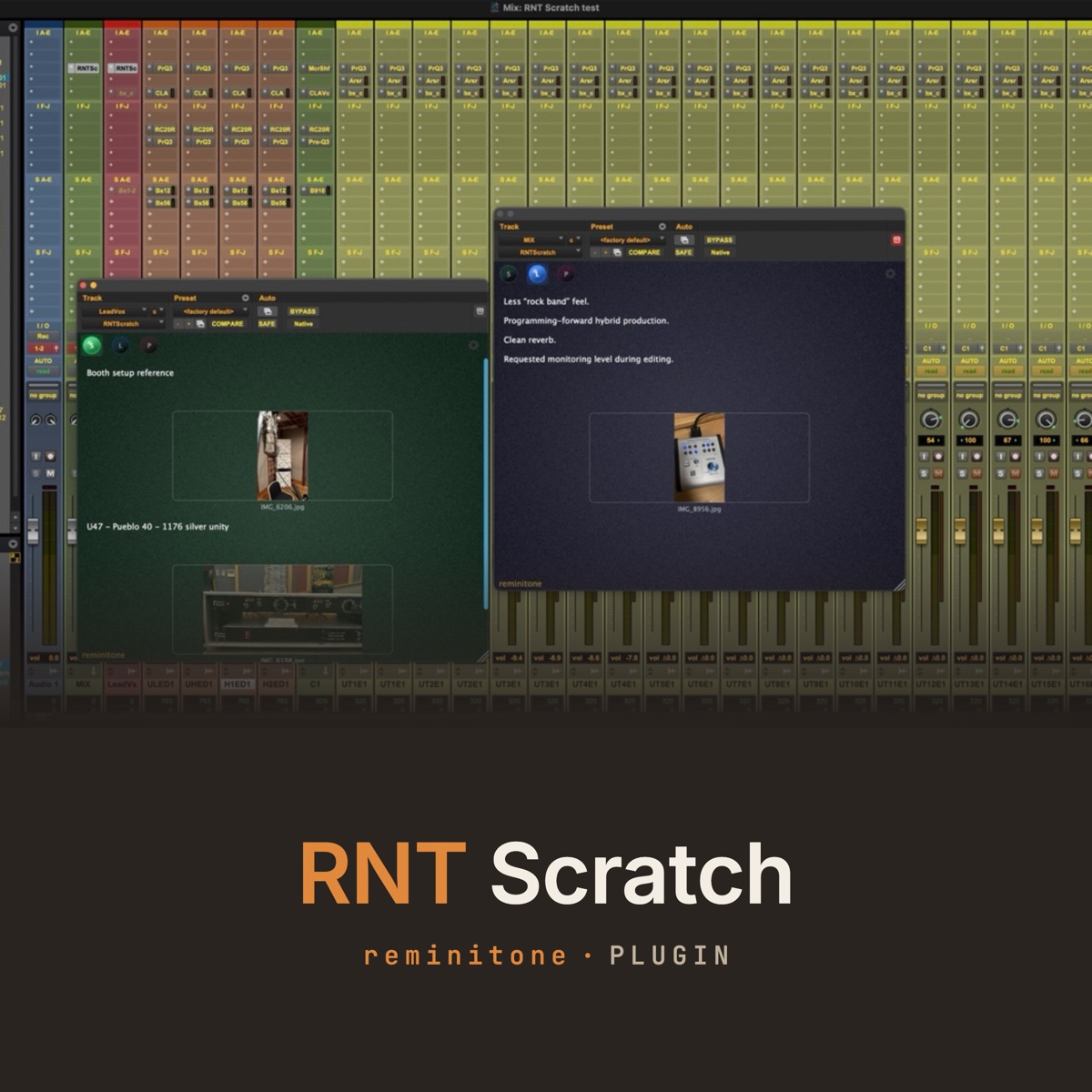Open insert position 'c' dropdown in LeadVox window
Screen dimensions: 1092x1092
tap(157, 311)
